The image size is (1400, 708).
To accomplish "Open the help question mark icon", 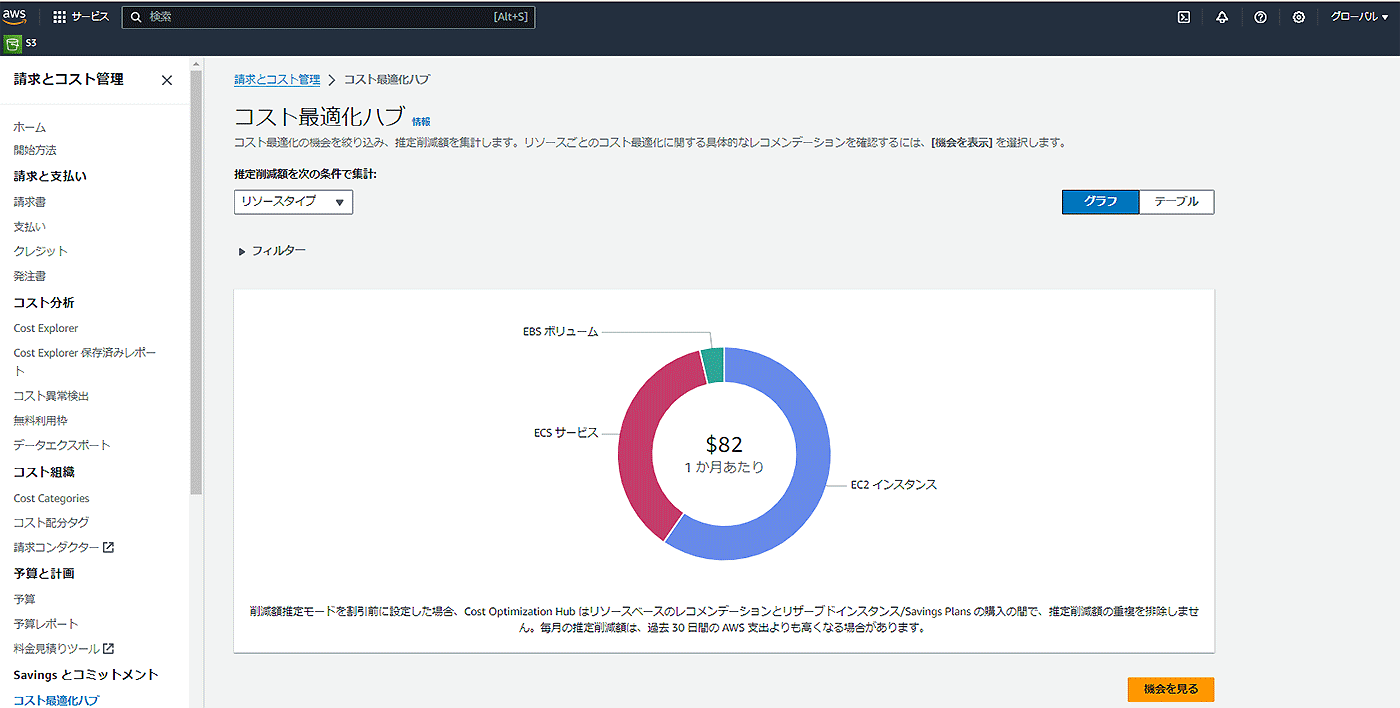I will pos(1260,17).
